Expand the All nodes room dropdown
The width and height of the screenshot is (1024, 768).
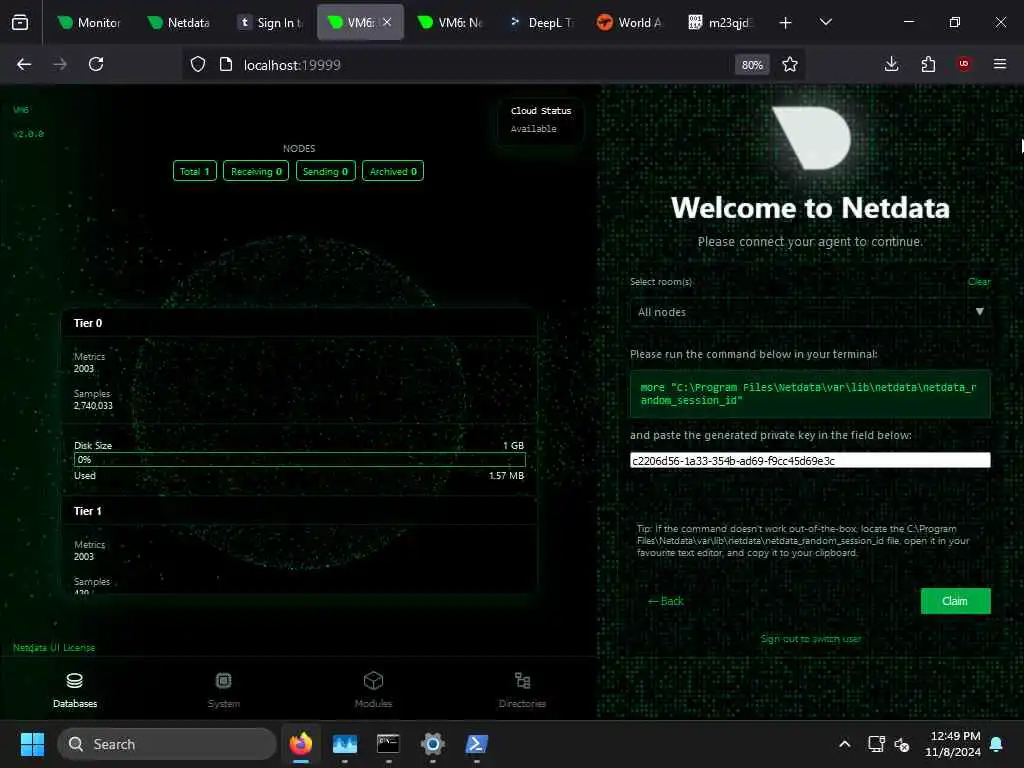810,312
